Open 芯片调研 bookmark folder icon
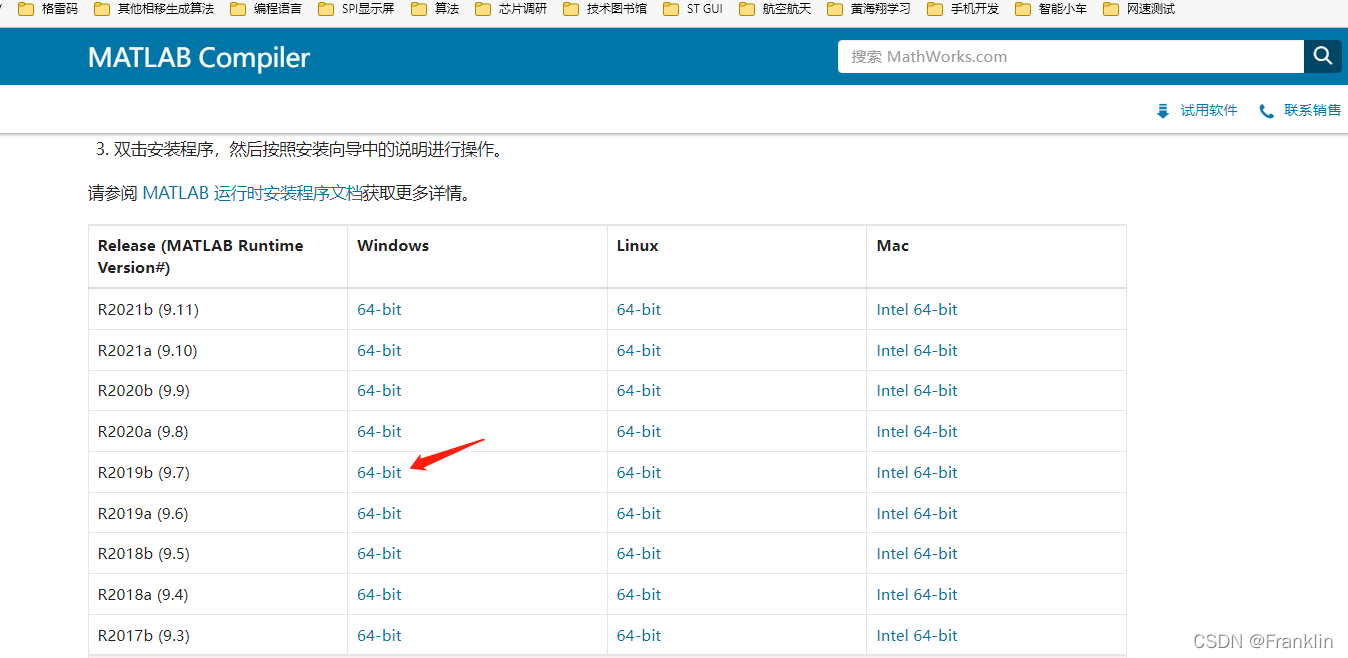The height and width of the screenshot is (658, 1348). point(482,9)
